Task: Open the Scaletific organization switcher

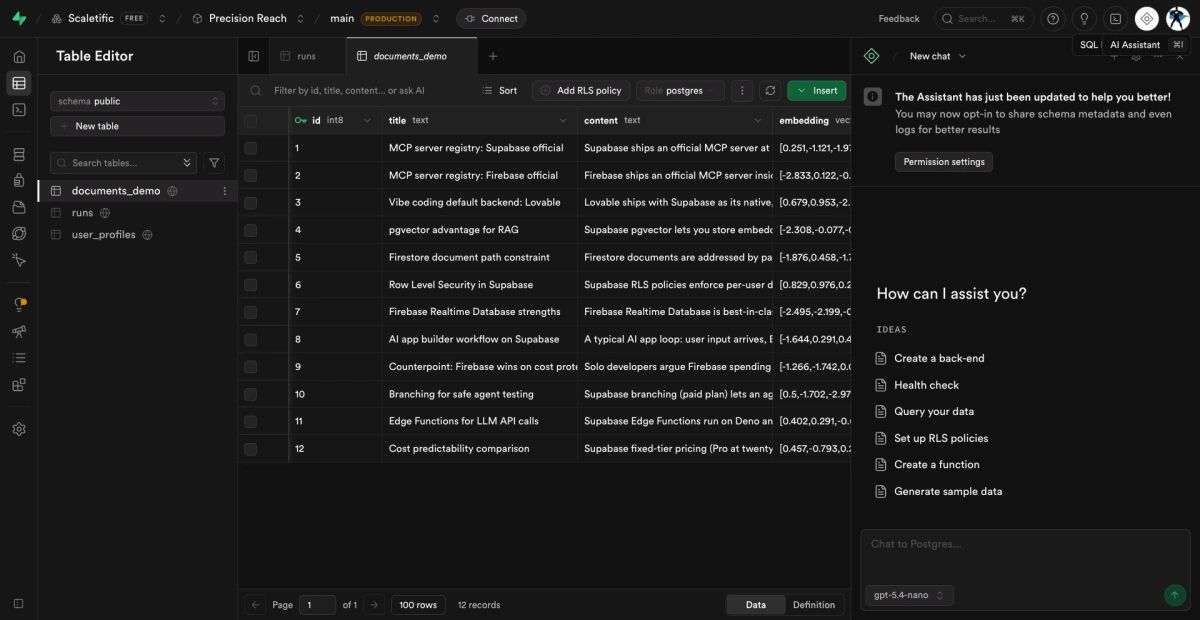Action: click(x=163, y=18)
